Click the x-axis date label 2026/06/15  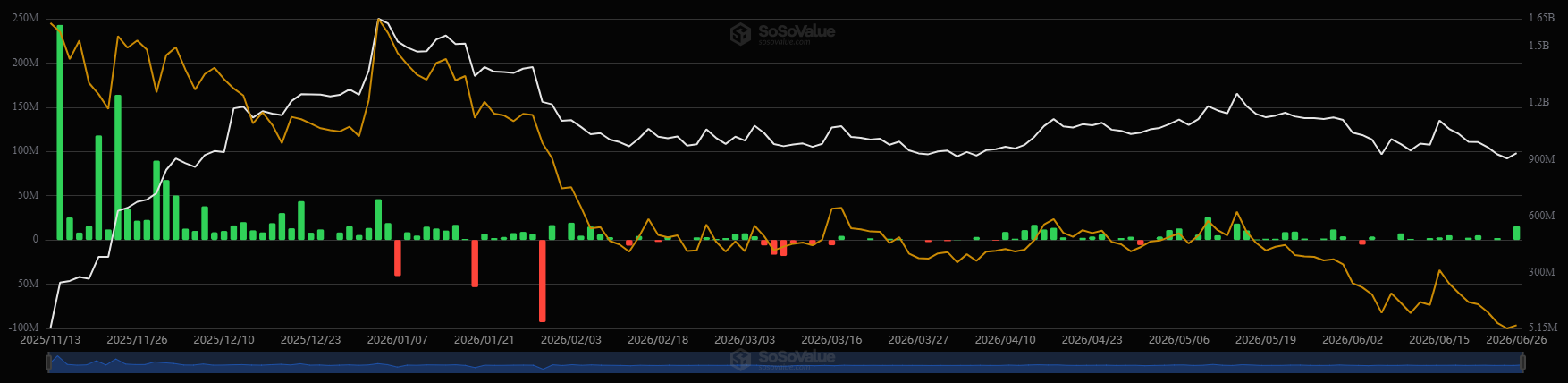click(x=1438, y=340)
